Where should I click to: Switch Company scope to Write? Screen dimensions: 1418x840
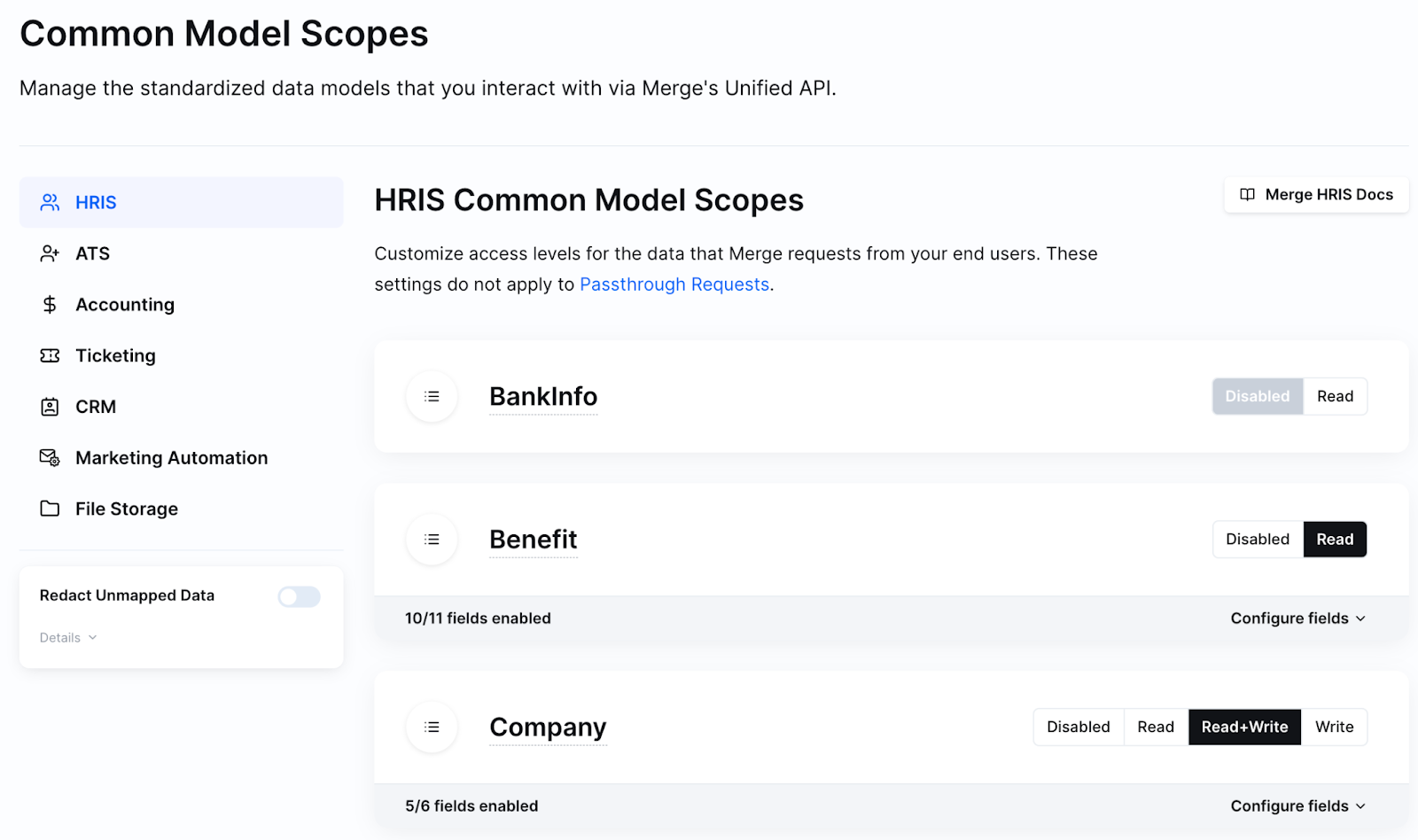pos(1334,727)
